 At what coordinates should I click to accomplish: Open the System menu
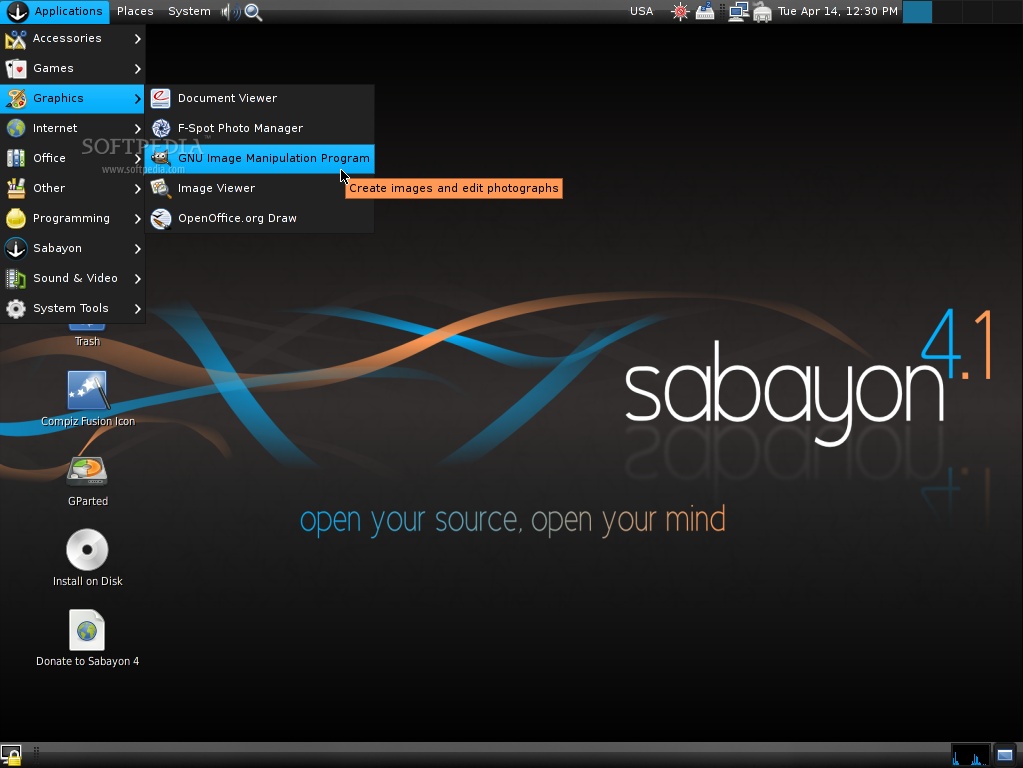pyautogui.click(x=189, y=11)
